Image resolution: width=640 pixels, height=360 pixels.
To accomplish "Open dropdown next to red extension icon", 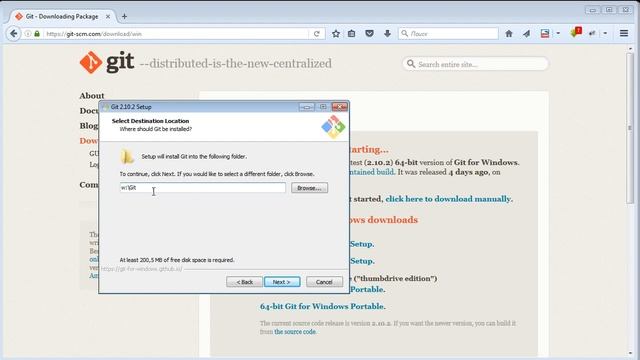I will point(558,34).
